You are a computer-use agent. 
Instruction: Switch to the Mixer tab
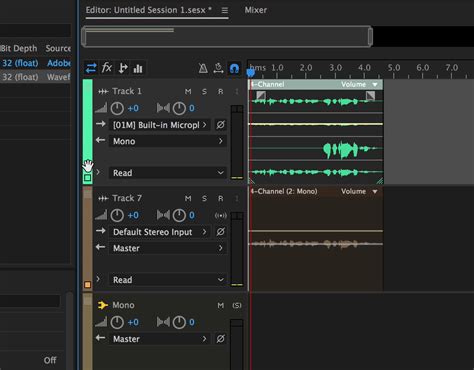click(256, 10)
